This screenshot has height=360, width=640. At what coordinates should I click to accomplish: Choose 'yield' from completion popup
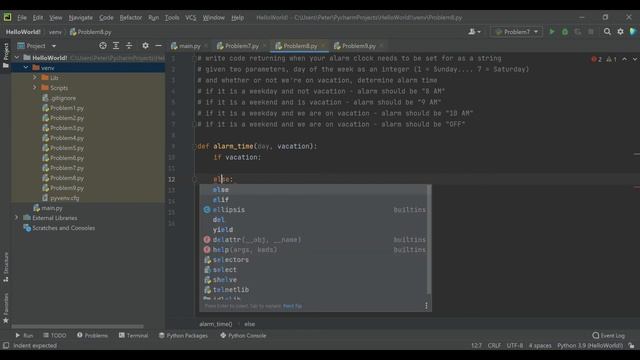pyautogui.click(x=313, y=230)
